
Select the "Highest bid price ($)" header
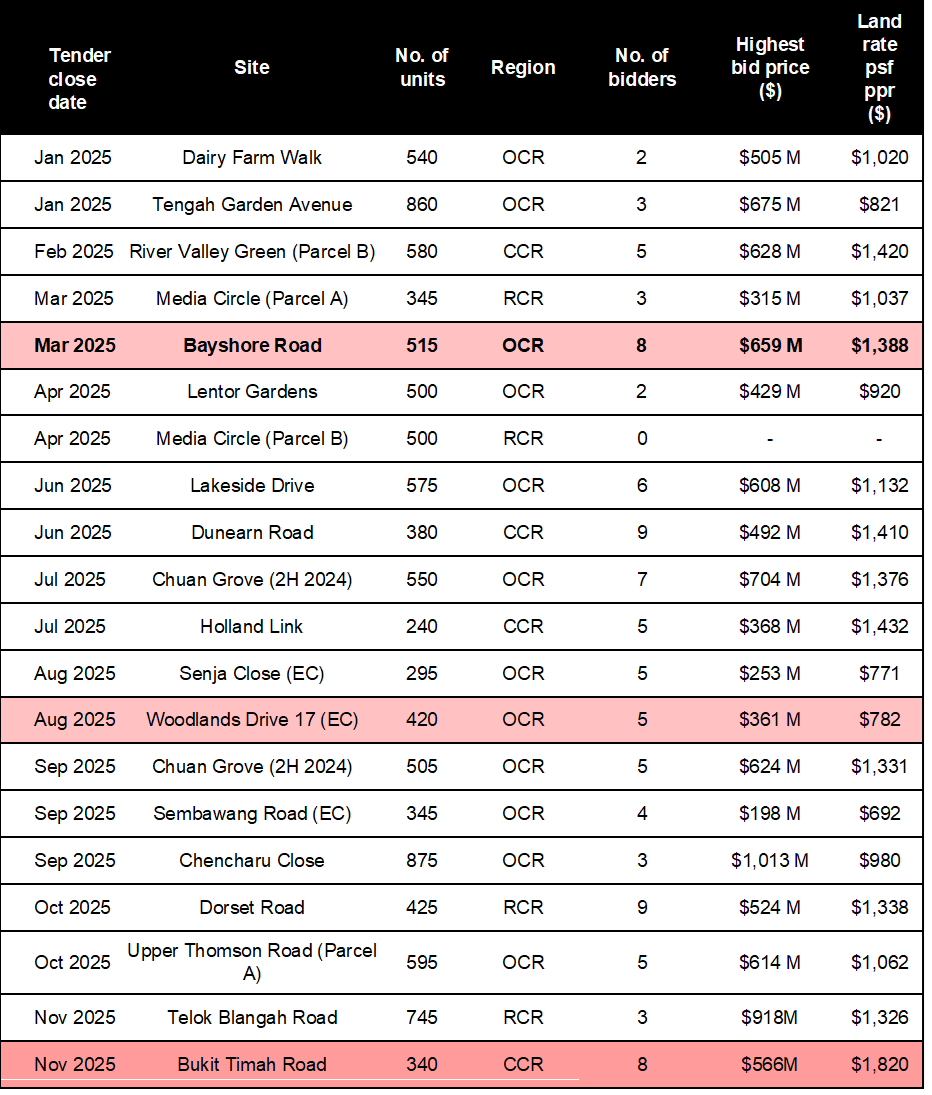(x=770, y=68)
